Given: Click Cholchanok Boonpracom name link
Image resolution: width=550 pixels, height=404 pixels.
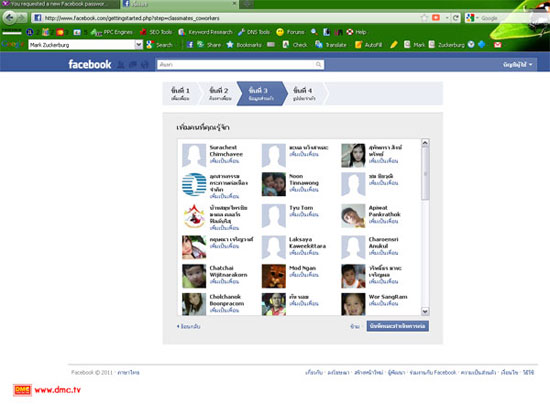Looking at the screenshot, I should (227, 300).
